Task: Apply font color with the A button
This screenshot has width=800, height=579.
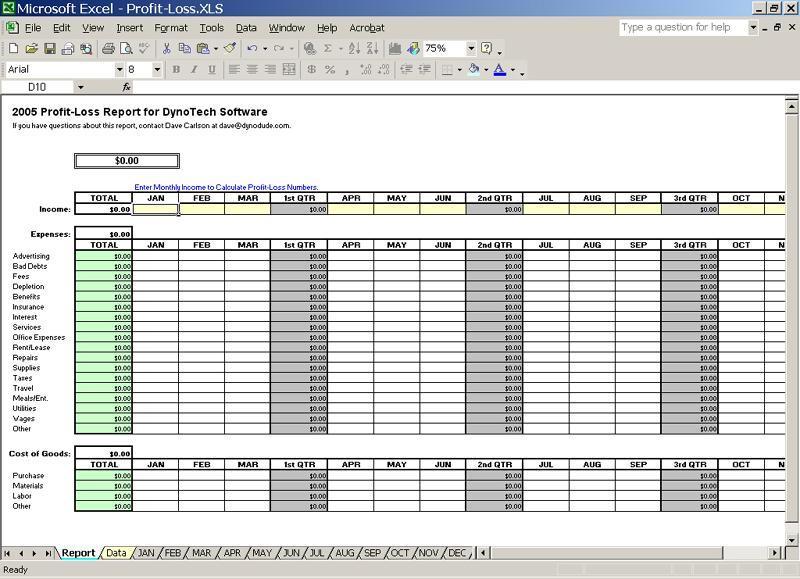Action: click(500, 69)
